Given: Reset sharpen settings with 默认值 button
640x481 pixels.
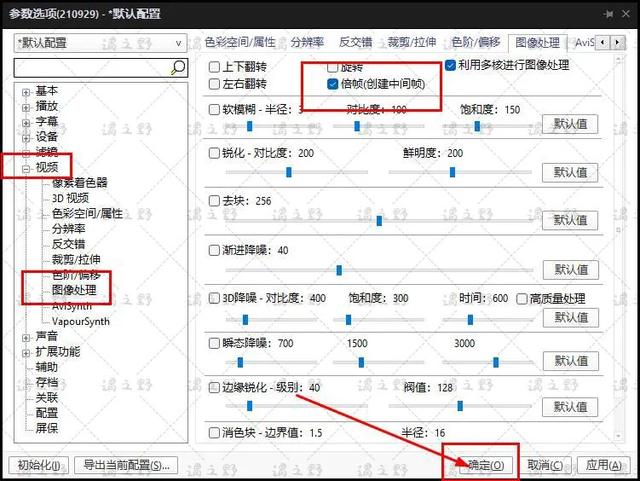Looking at the screenshot, I should 570,172.
